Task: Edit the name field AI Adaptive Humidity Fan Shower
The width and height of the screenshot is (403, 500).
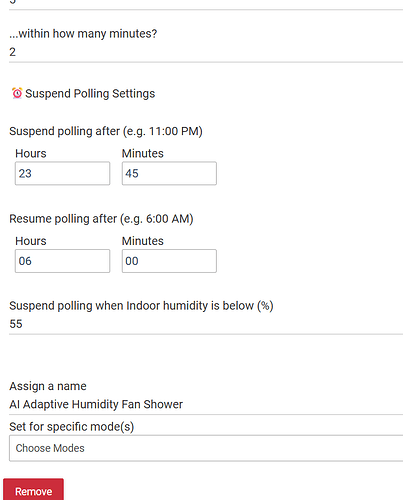Action: tap(206, 405)
